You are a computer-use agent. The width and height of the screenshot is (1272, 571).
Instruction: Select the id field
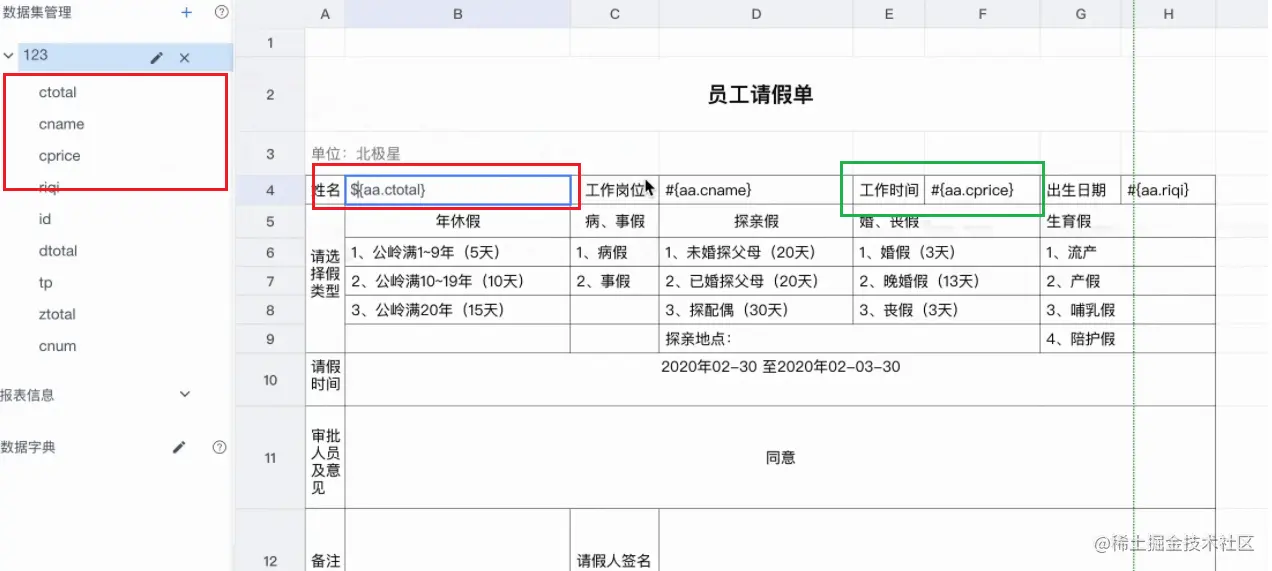(x=44, y=219)
